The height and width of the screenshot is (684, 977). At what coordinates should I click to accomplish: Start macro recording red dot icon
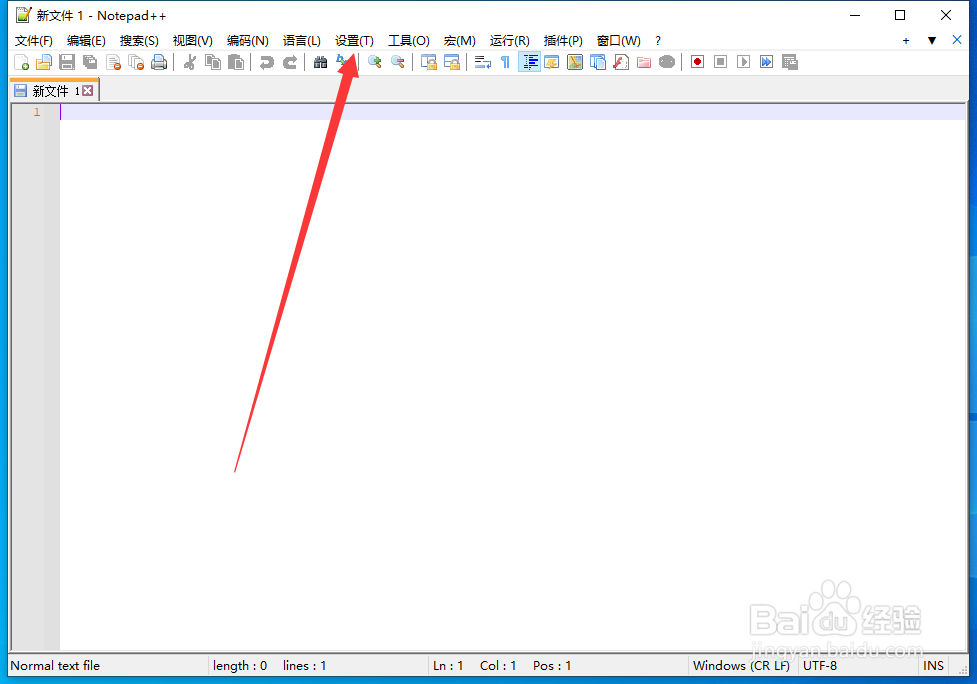(x=697, y=62)
